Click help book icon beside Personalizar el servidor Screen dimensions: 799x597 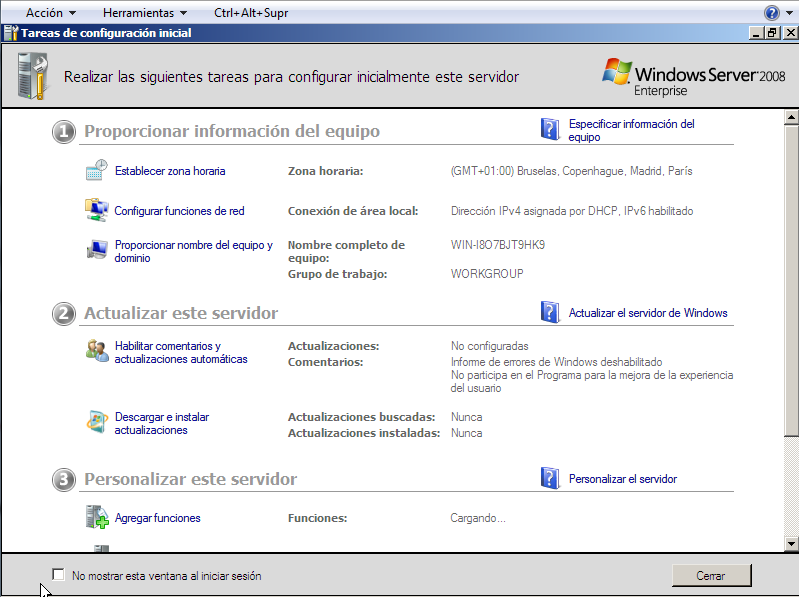coord(550,478)
